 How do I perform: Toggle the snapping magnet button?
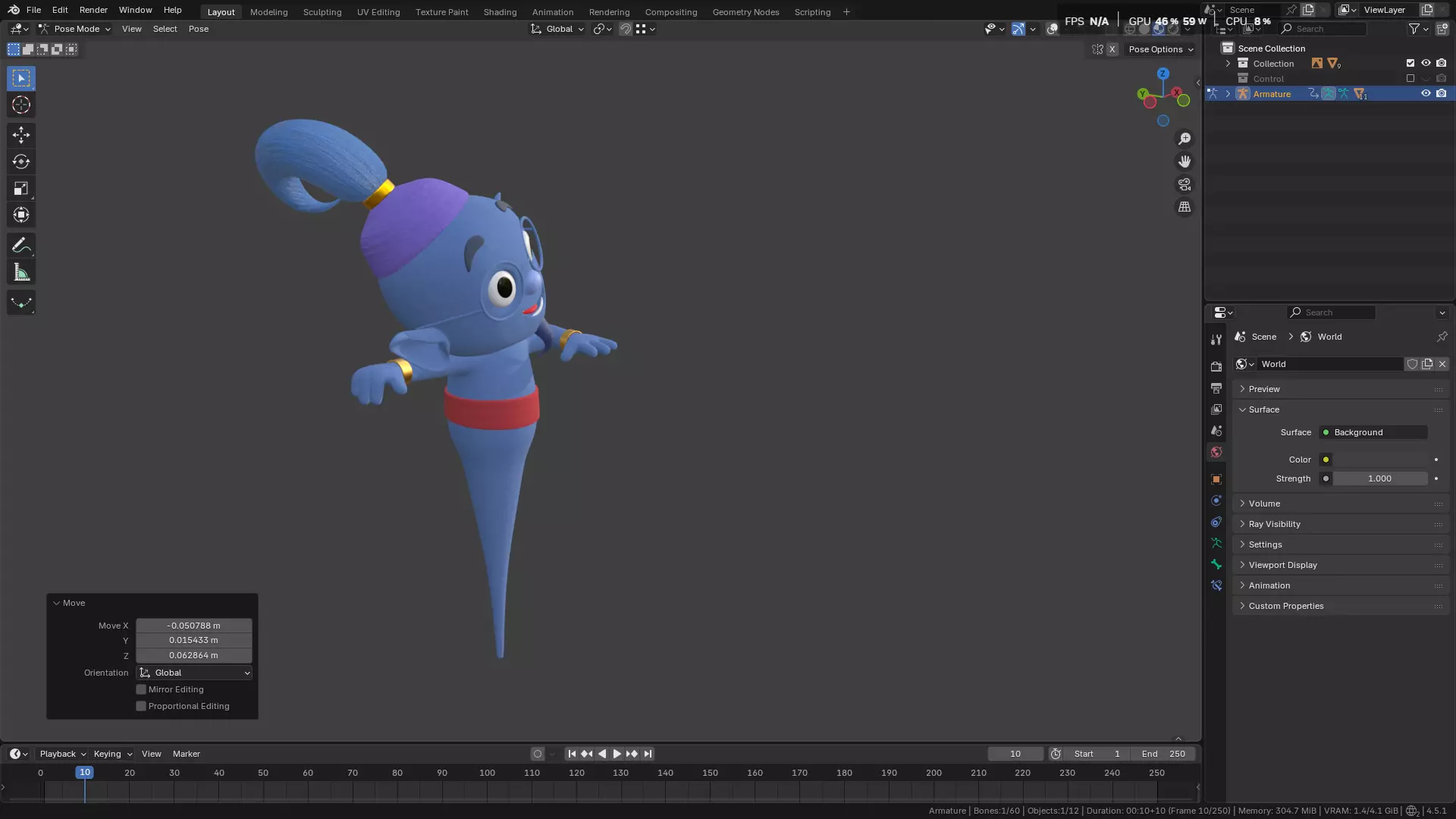[626, 29]
